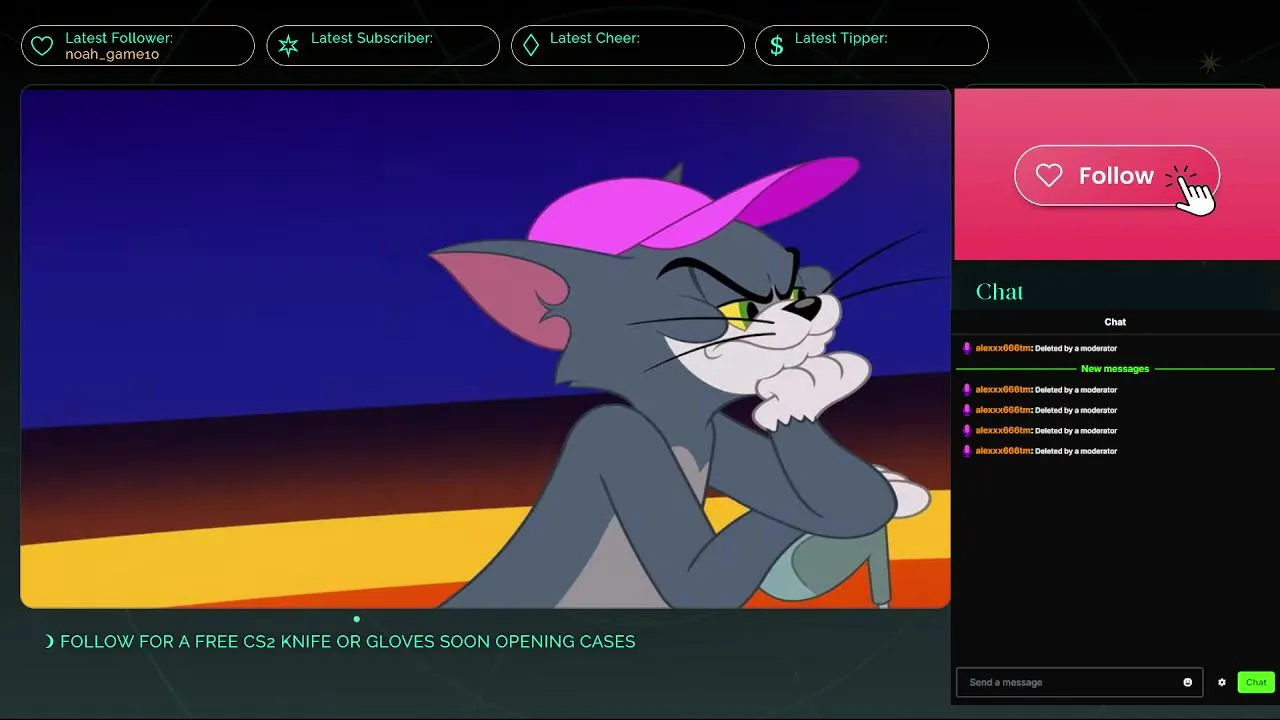Click the dollar icon beside Latest Tipper
This screenshot has height=720, width=1280.
[777, 46]
